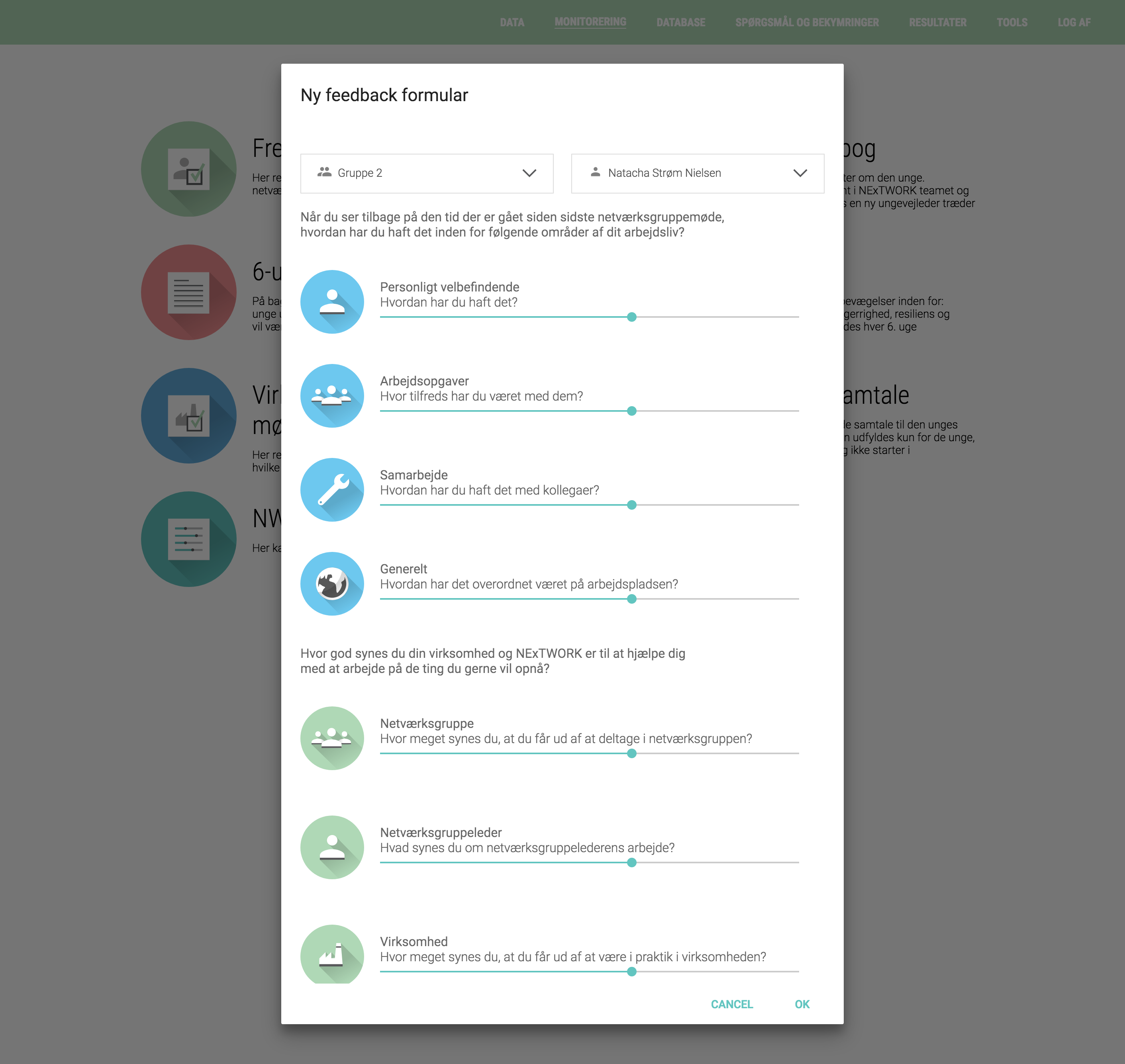Click the Generelt globe icon
The image size is (1125, 1064).
point(333,584)
